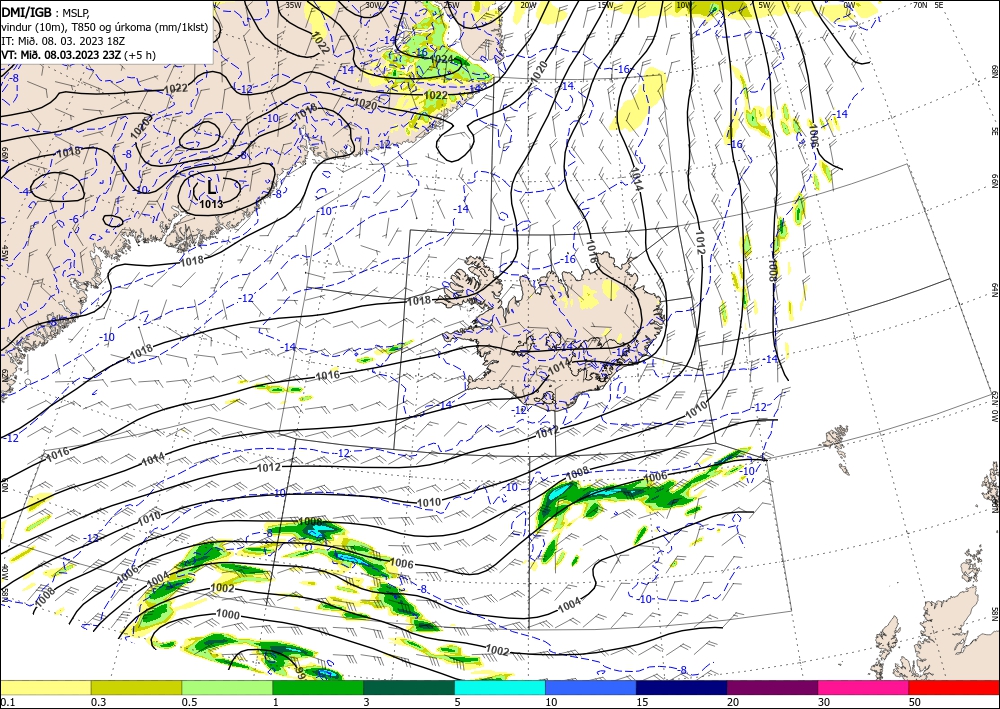Click the "15W" longitude label at top
Image resolution: width=1000 pixels, height=709 pixels.
(605, 5)
